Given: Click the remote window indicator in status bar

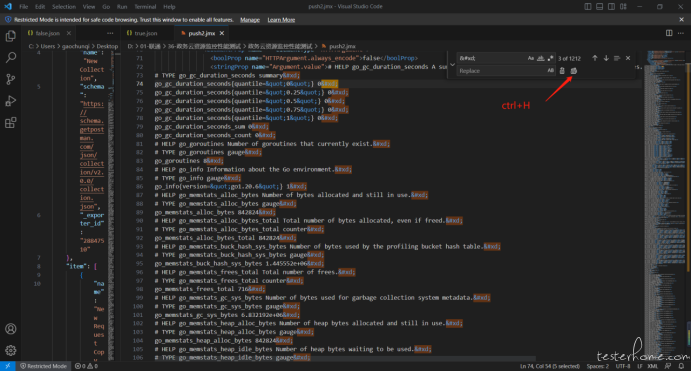Looking at the screenshot, I should [x=8, y=366].
